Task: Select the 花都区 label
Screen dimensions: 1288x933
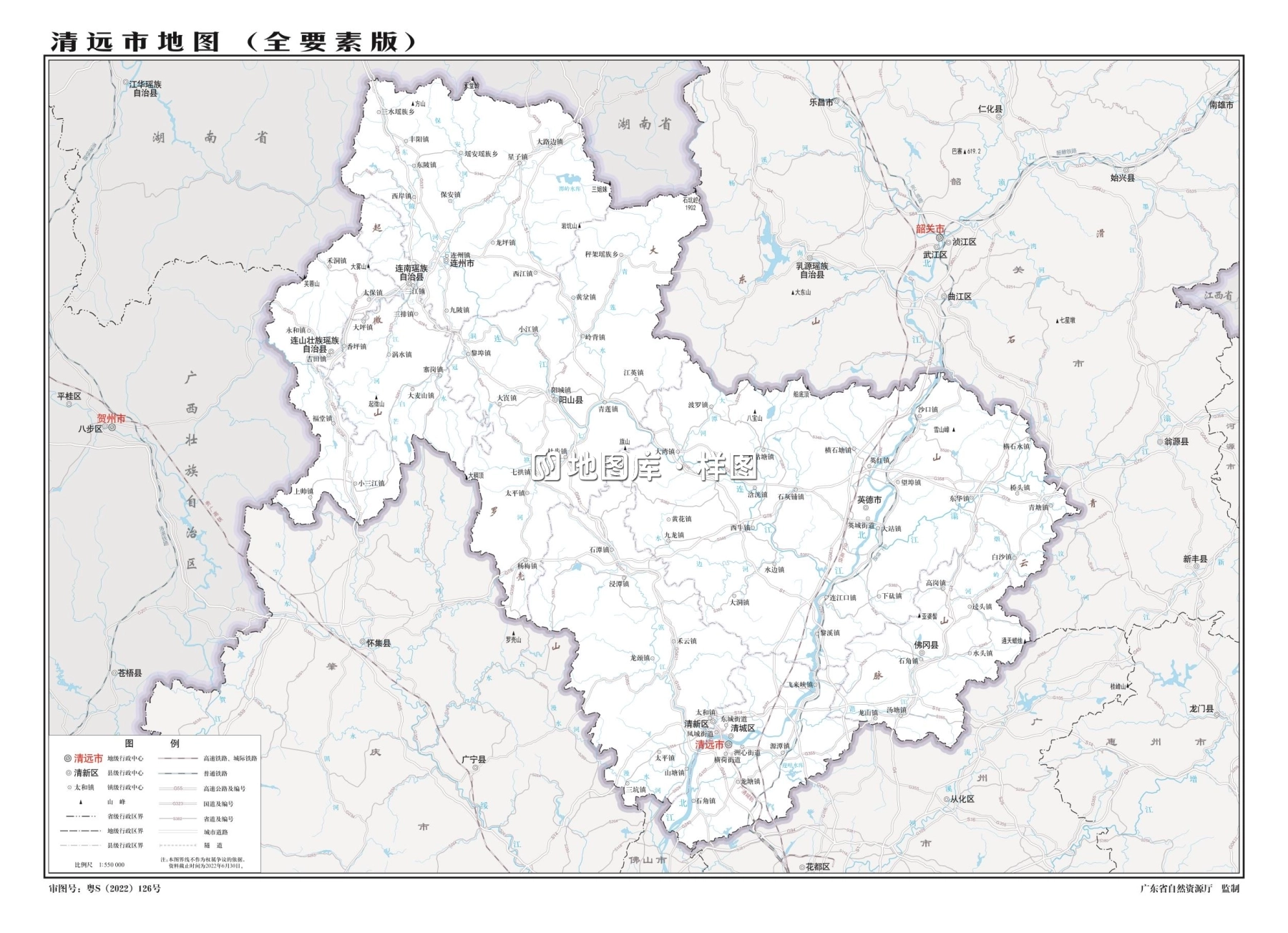Action: tap(818, 866)
